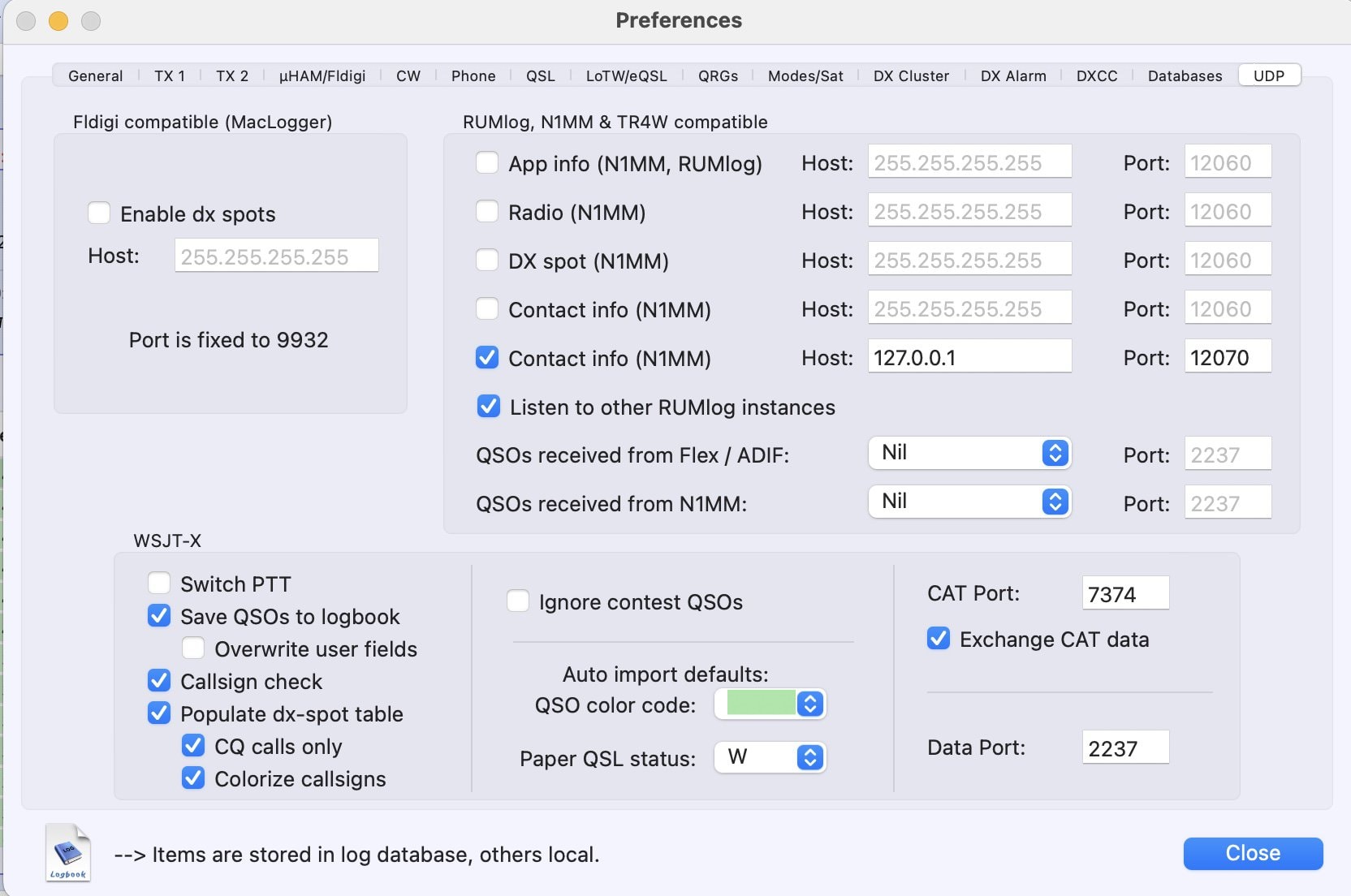
Task: Click the CAT Port input field
Action: click(x=1125, y=593)
